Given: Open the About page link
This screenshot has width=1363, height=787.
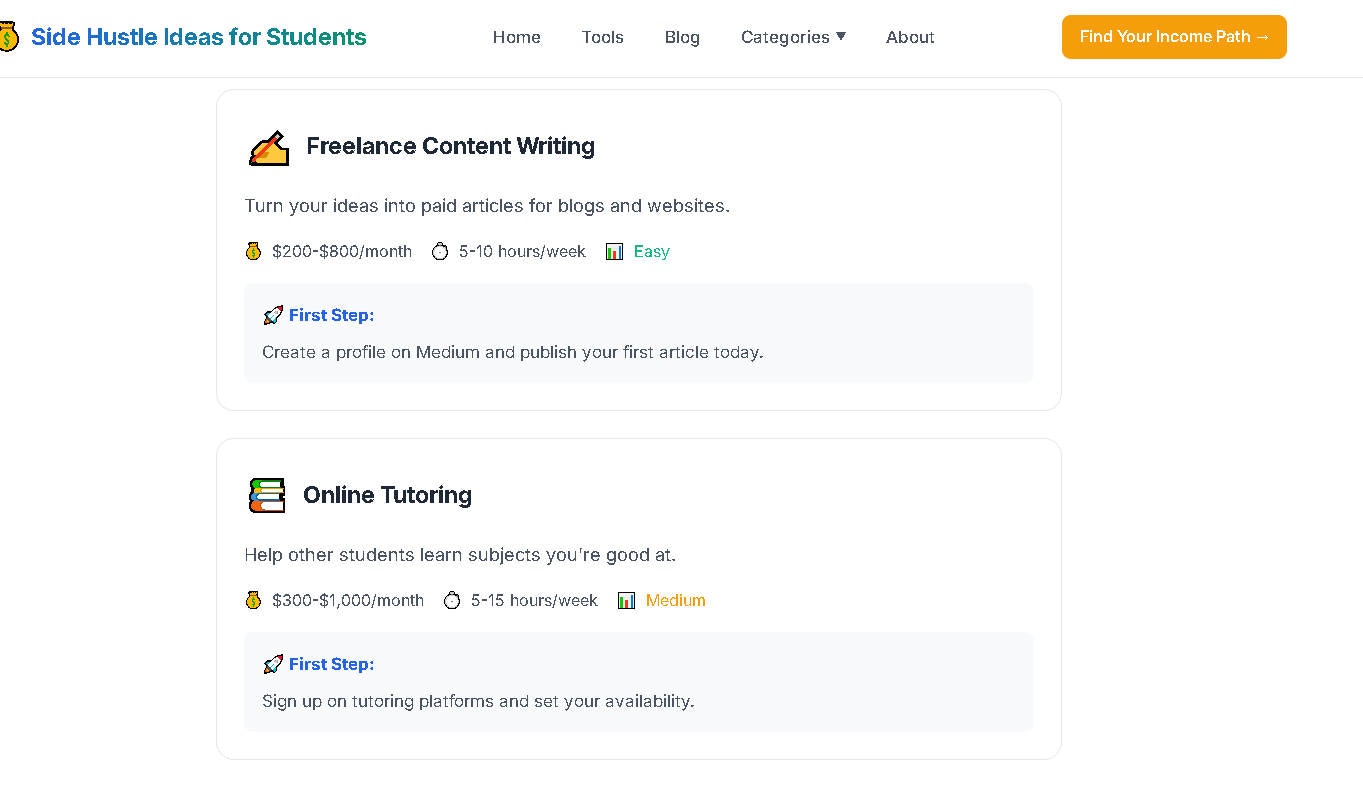Looking at the screenshot, I should point(909,37).
